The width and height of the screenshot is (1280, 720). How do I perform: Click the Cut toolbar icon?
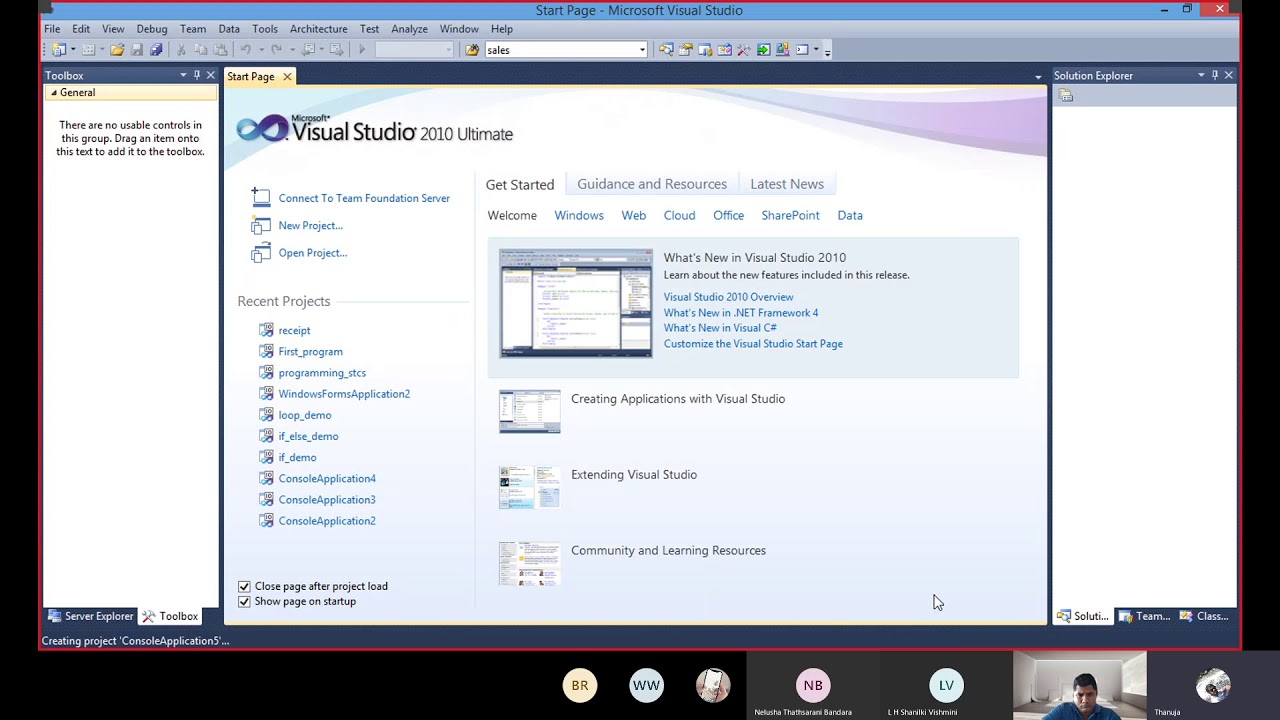tap(181, 50)
